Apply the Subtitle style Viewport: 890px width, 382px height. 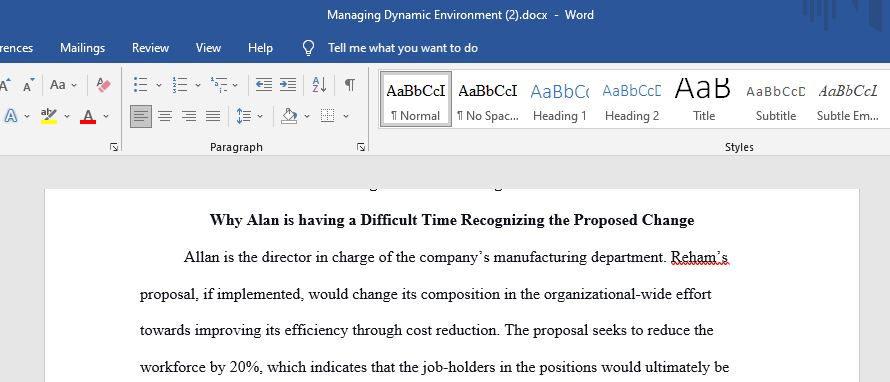point(776,99)
